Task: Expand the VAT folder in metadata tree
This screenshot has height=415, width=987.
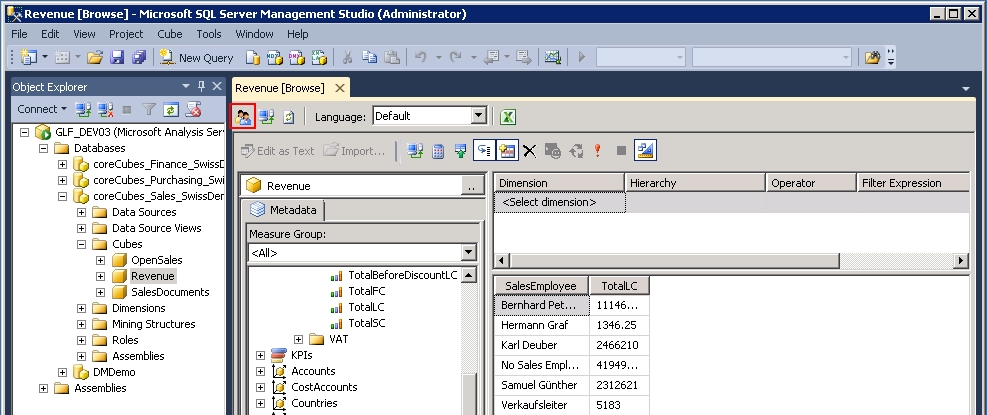Action: (298, 339)
